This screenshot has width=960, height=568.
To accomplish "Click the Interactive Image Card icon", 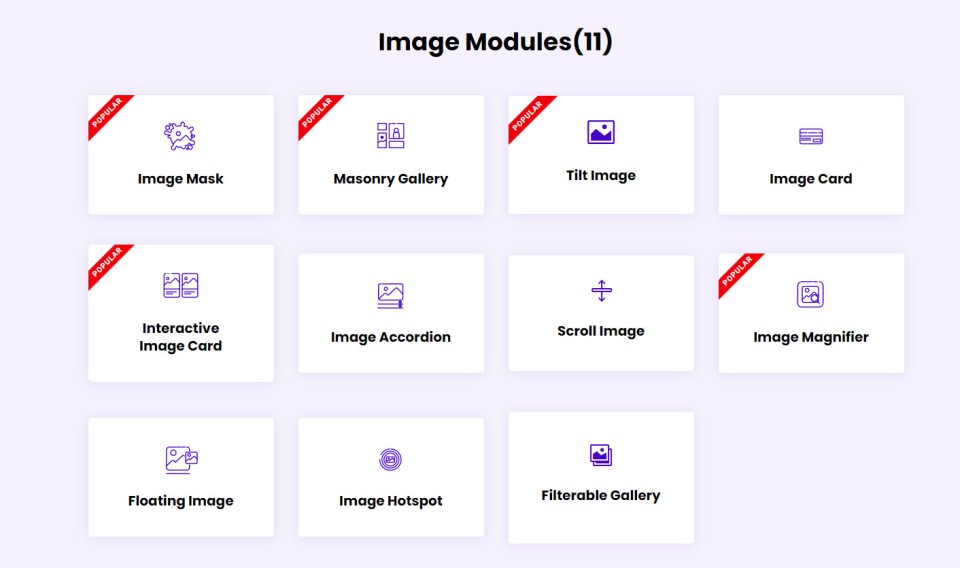I will pyautogui.click(x=181, y=285).
